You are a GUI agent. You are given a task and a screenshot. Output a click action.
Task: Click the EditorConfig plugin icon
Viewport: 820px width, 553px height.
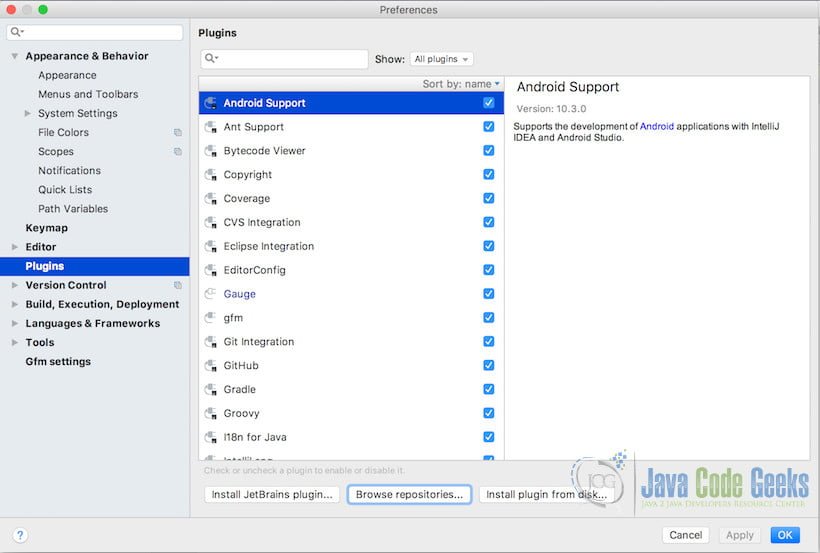coord(211,270)
